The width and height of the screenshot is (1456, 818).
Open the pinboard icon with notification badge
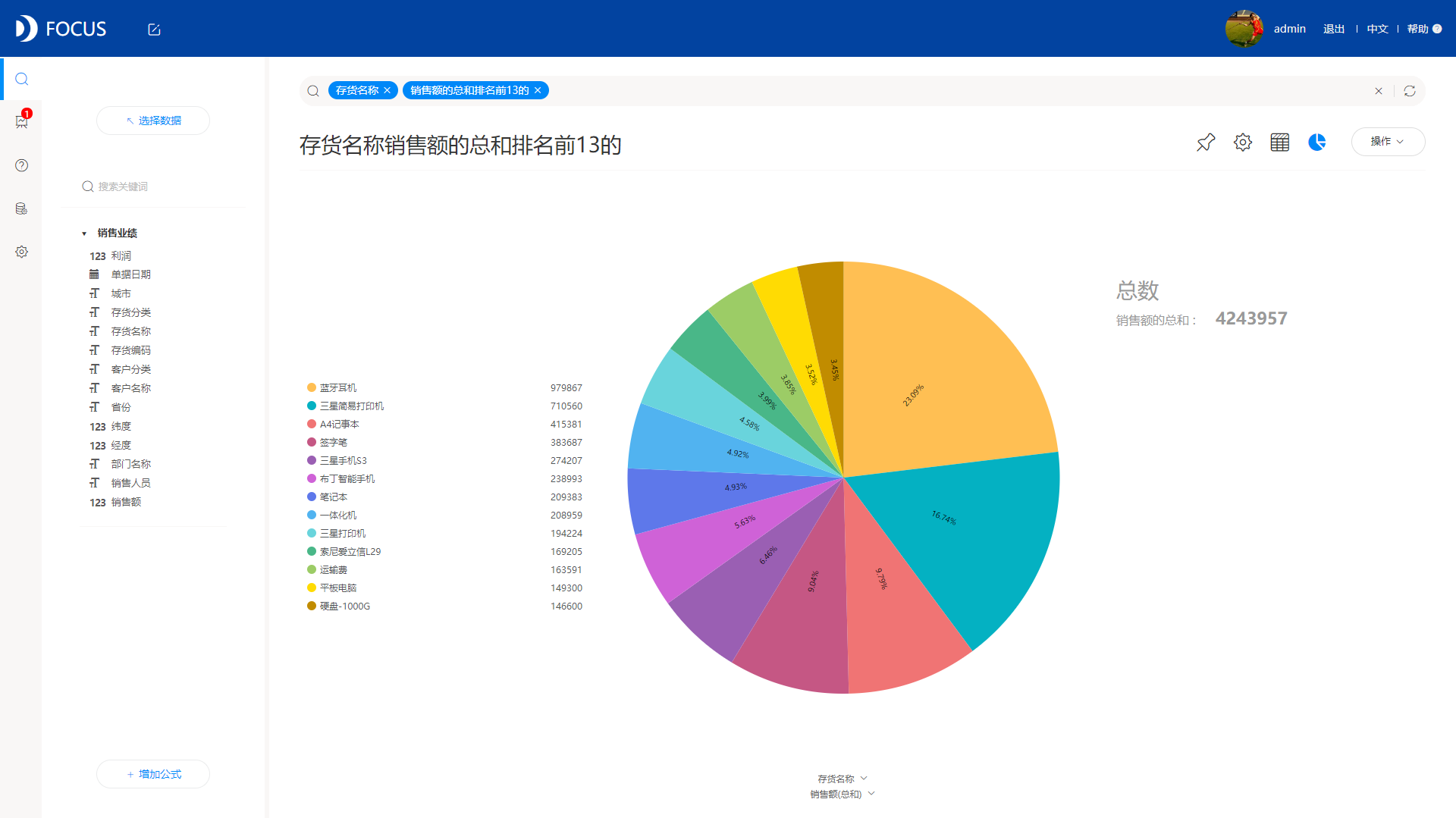pyautogui.click(x=21, y=121)
